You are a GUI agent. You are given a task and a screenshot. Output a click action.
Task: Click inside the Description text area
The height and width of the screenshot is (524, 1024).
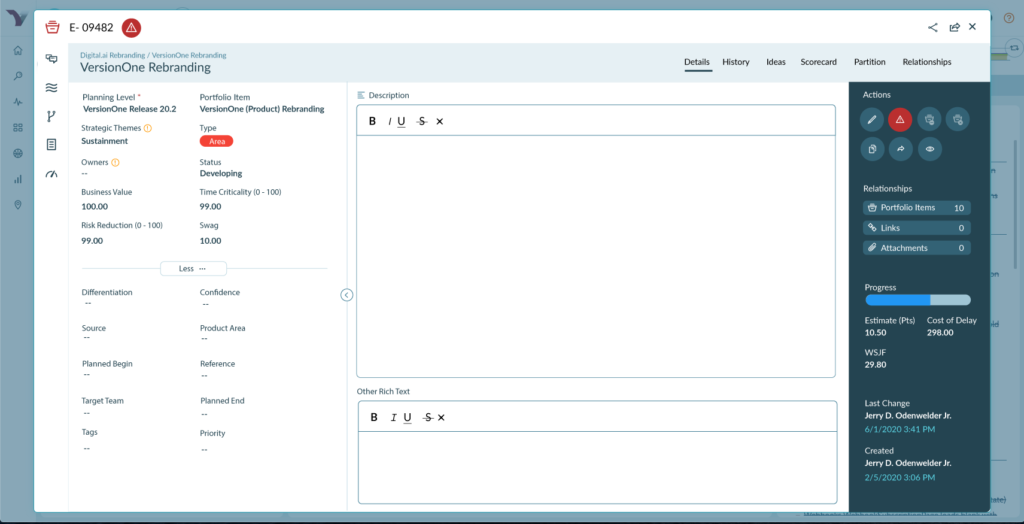point(596,256)
